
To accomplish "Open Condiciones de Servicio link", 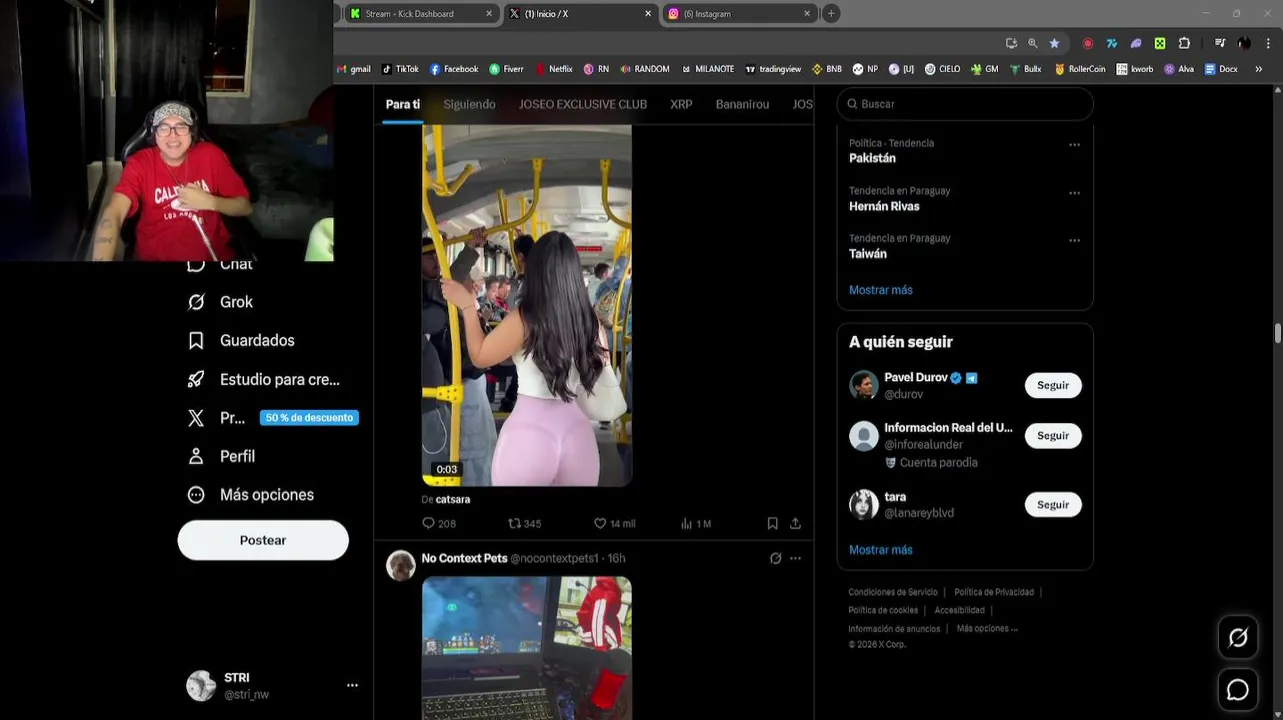I will [893, 592].
